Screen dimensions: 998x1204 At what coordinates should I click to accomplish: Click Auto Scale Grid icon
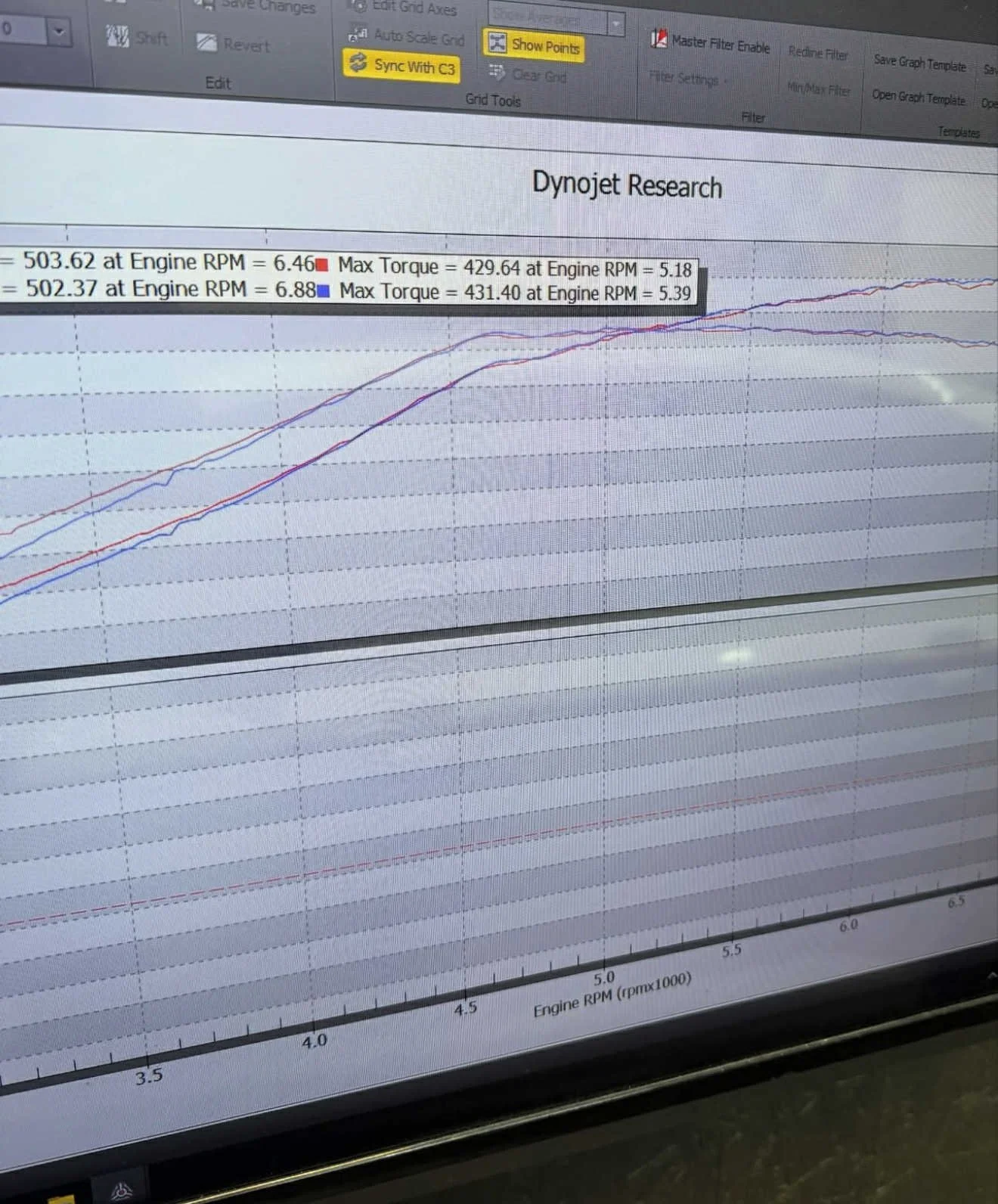coord(358,35)
